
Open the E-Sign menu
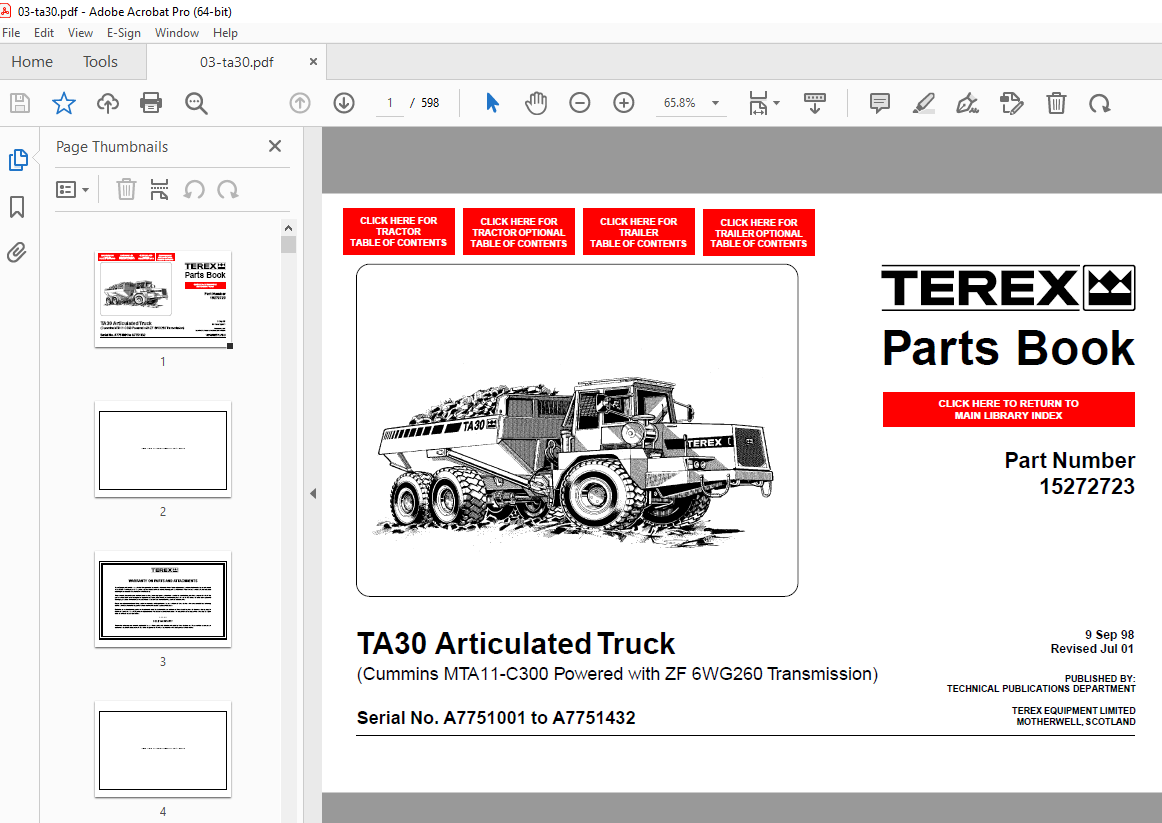124,33
